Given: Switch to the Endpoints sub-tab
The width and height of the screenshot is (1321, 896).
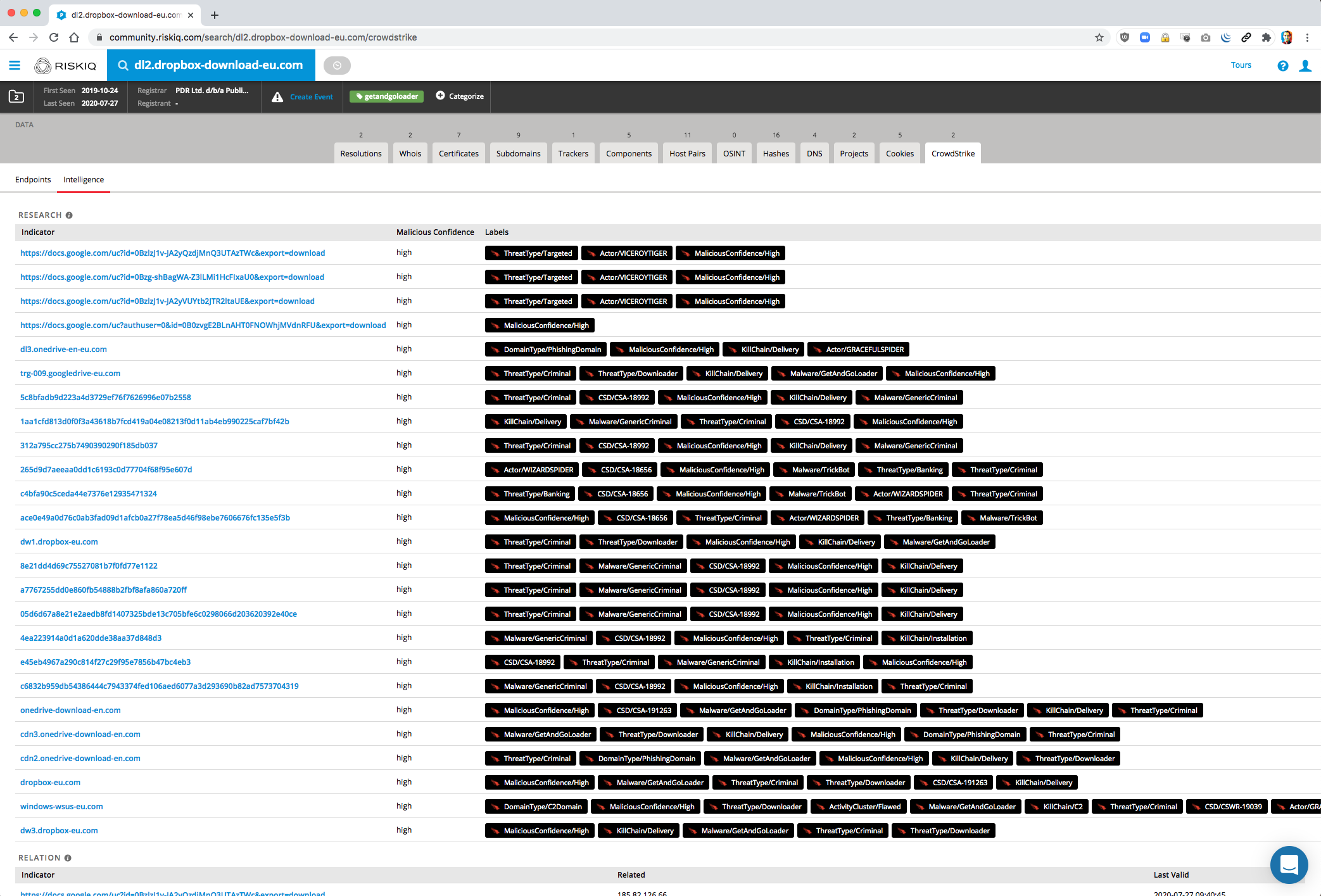Looking at the screenshot, I should [x=33, y=180].
